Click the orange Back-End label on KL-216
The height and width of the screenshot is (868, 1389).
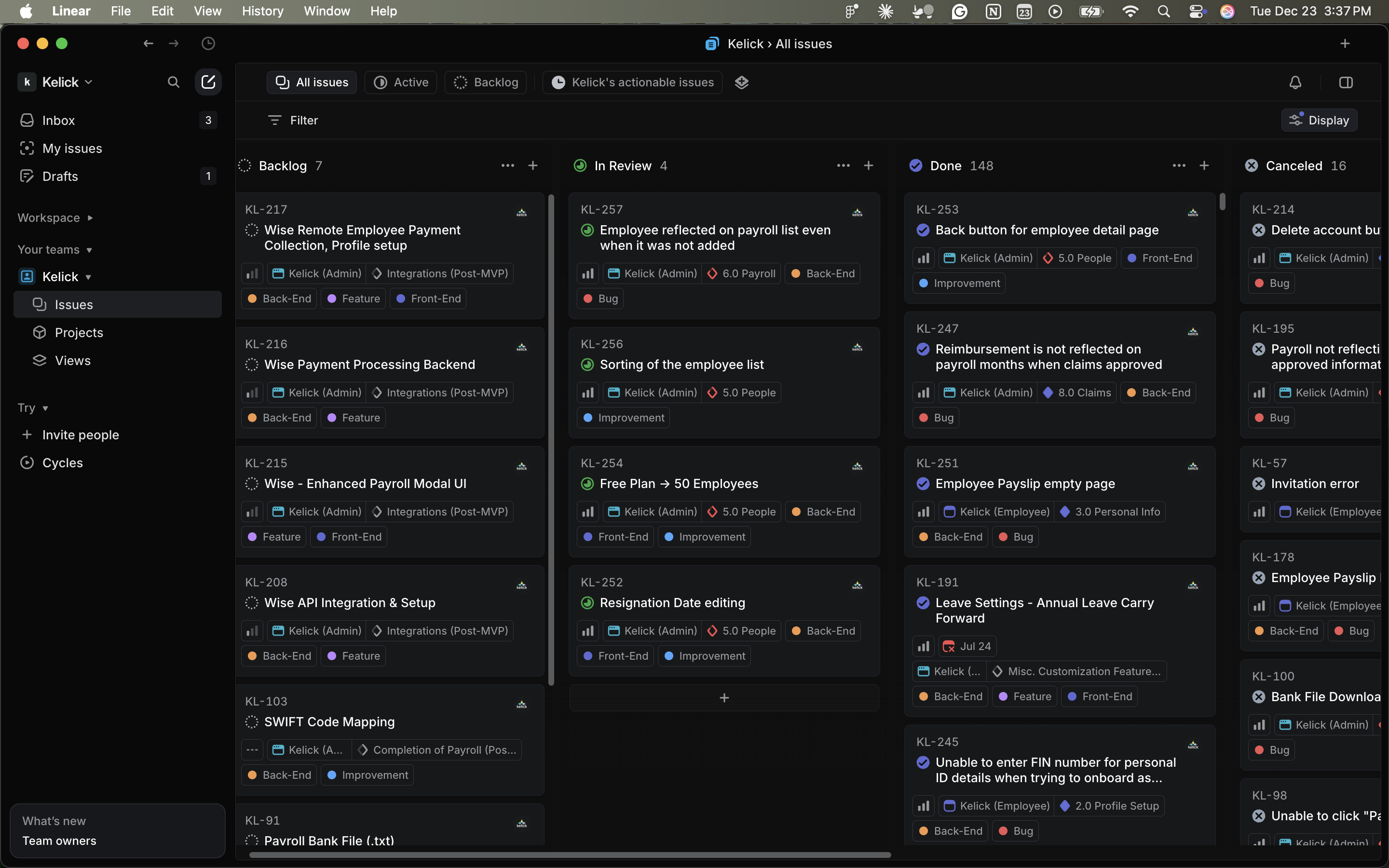coord(279,418)
